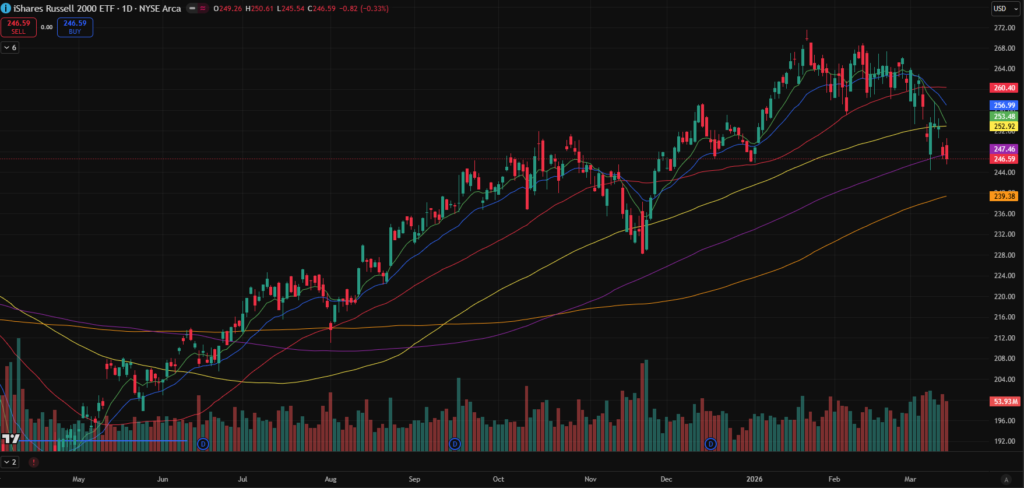Click the red alert icon below the chart
The width and height of the screenshot is (1024, 488).
tap(34, 463)
